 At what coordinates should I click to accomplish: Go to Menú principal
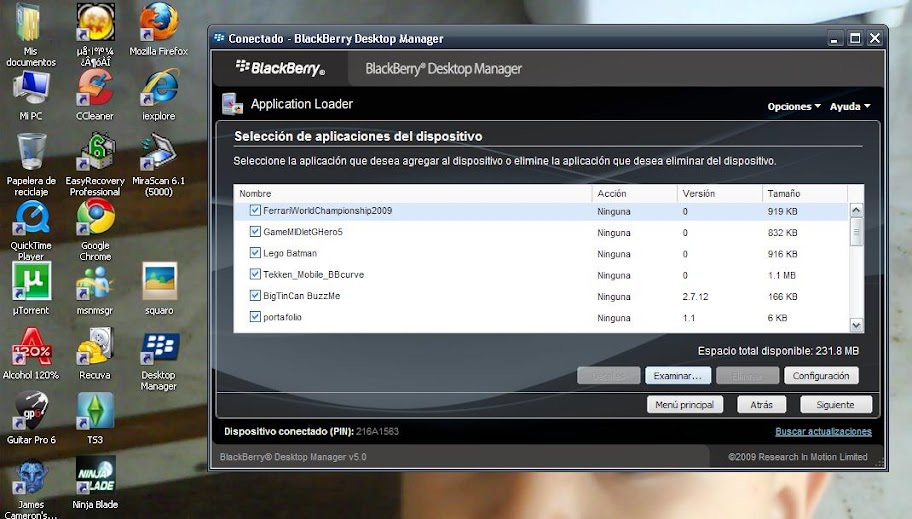(x=685, y=404)
